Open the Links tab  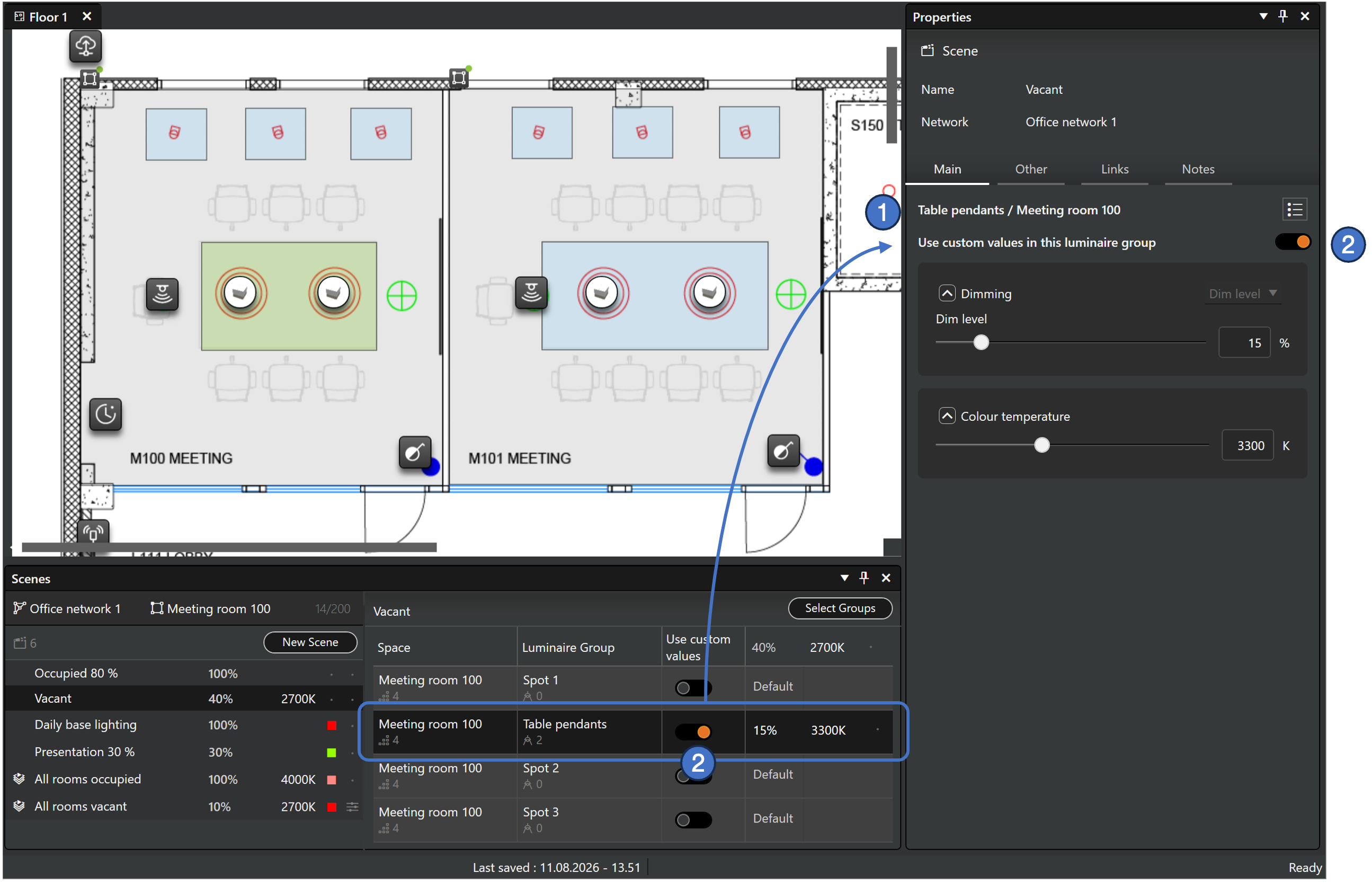coord(1115,169)
